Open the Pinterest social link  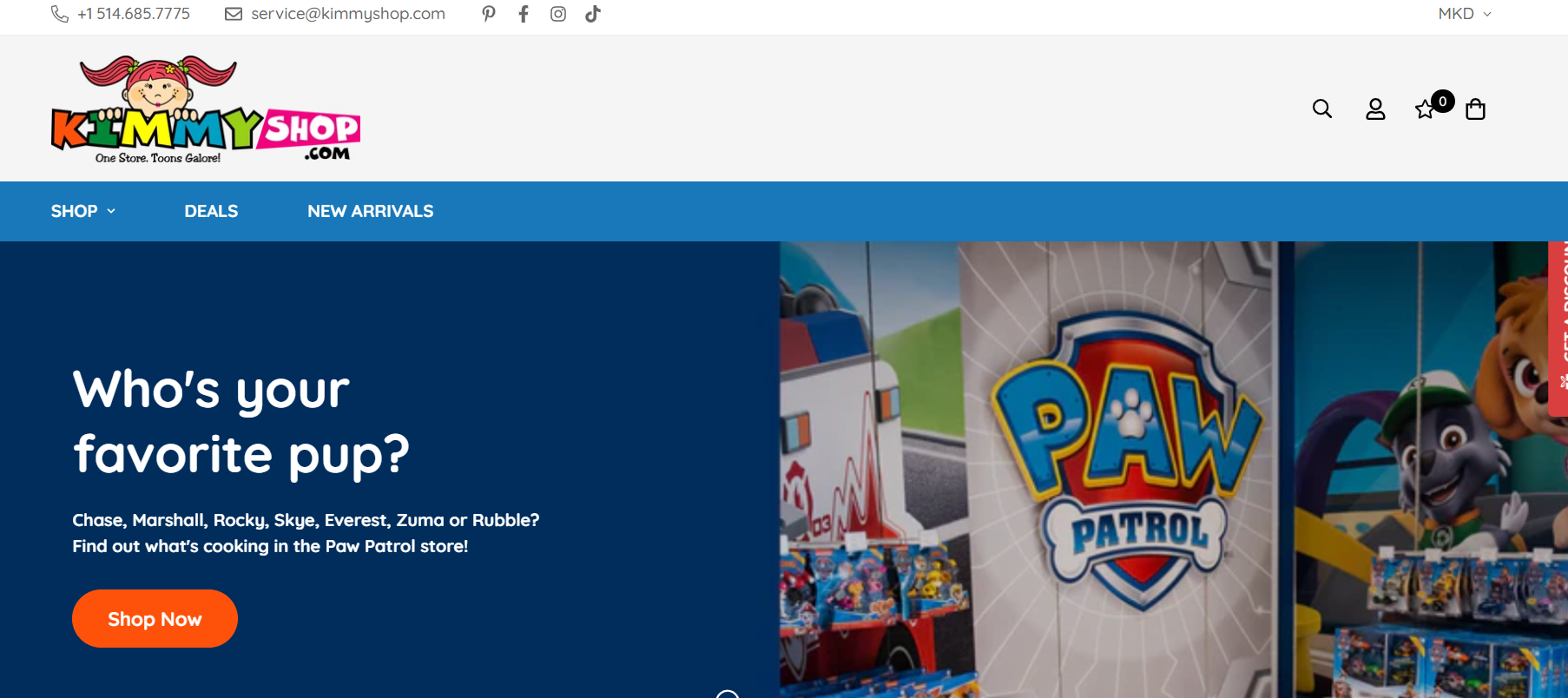pos(489,14)
